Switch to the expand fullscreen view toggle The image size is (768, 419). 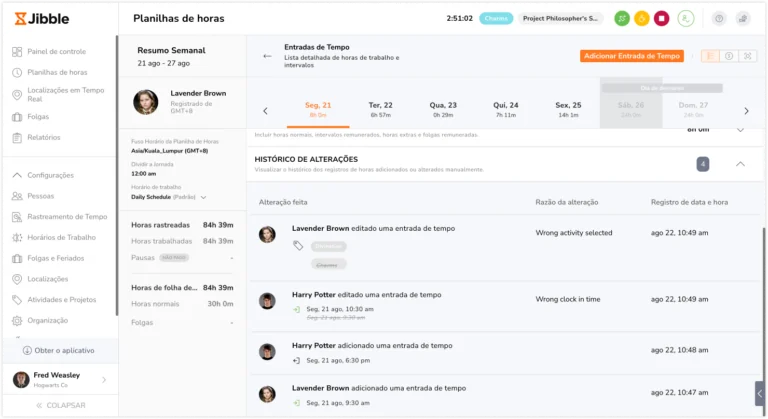pyautogui.click(x=747, y=56)
